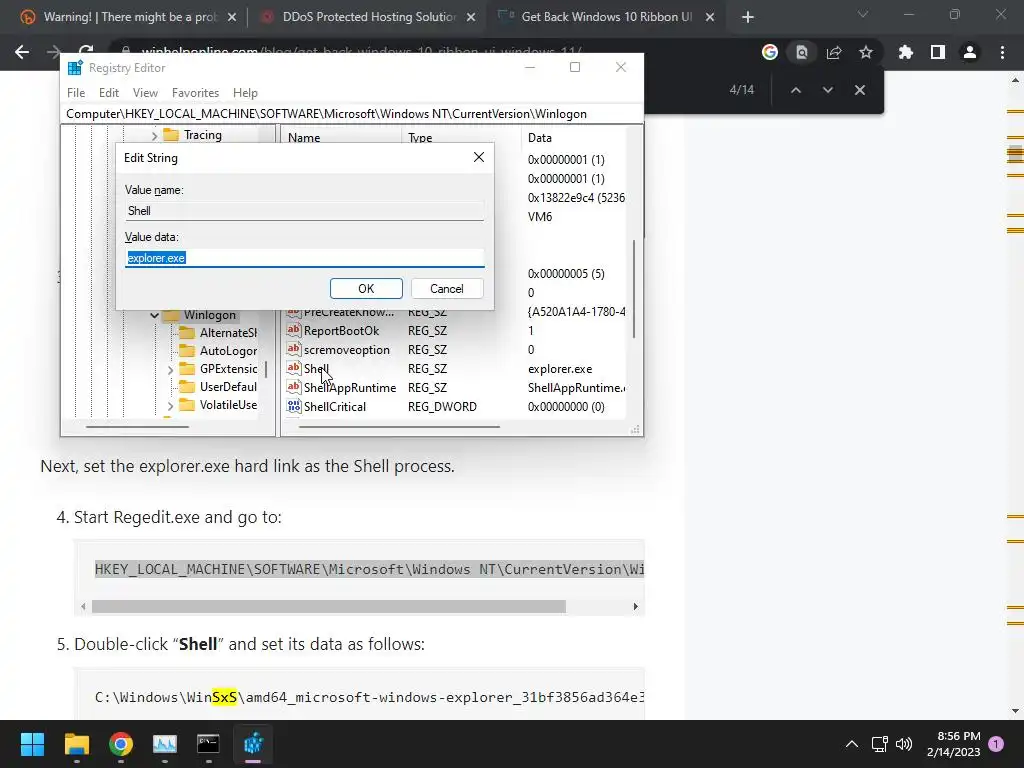Open network icon in system tray
The height and width of the screenshot is (768, 1024).
click(880, 744)
